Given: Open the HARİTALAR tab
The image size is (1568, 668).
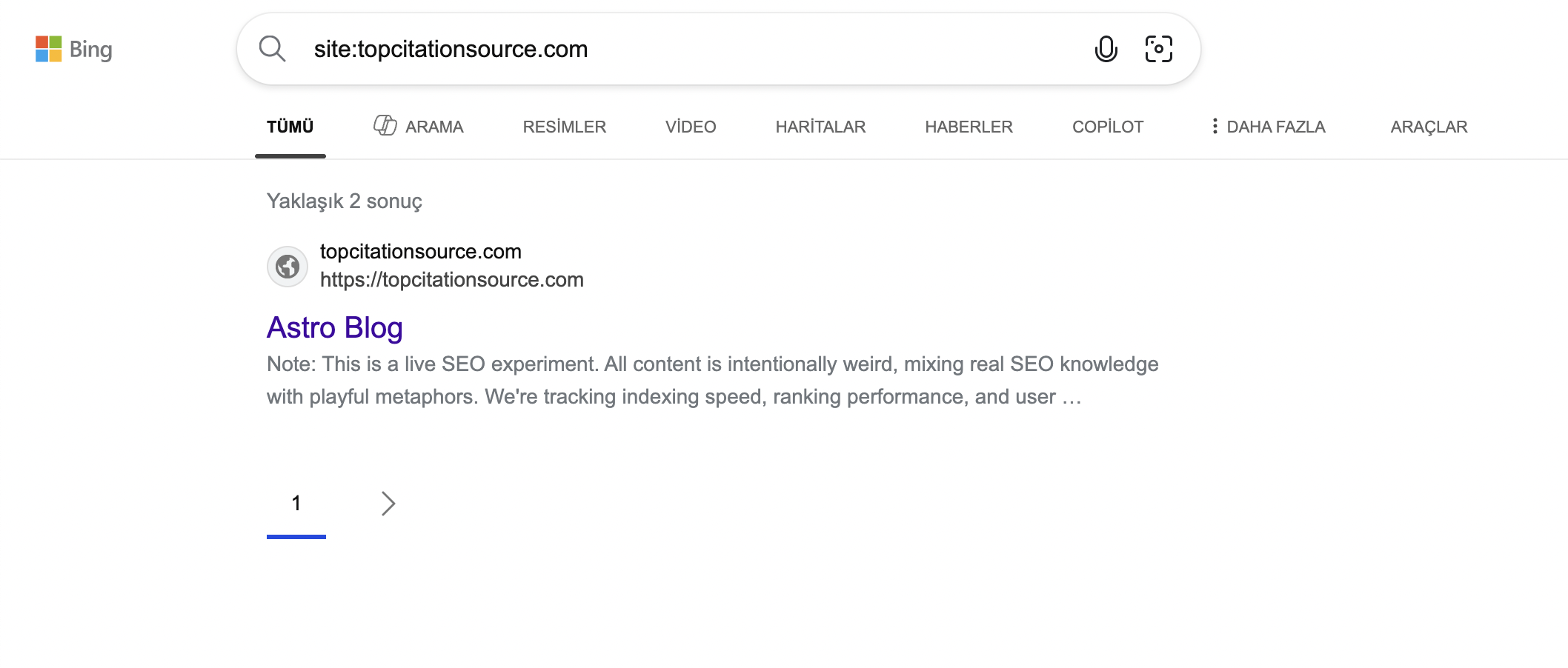Looking at the screenshot, I should click(820, 127).
